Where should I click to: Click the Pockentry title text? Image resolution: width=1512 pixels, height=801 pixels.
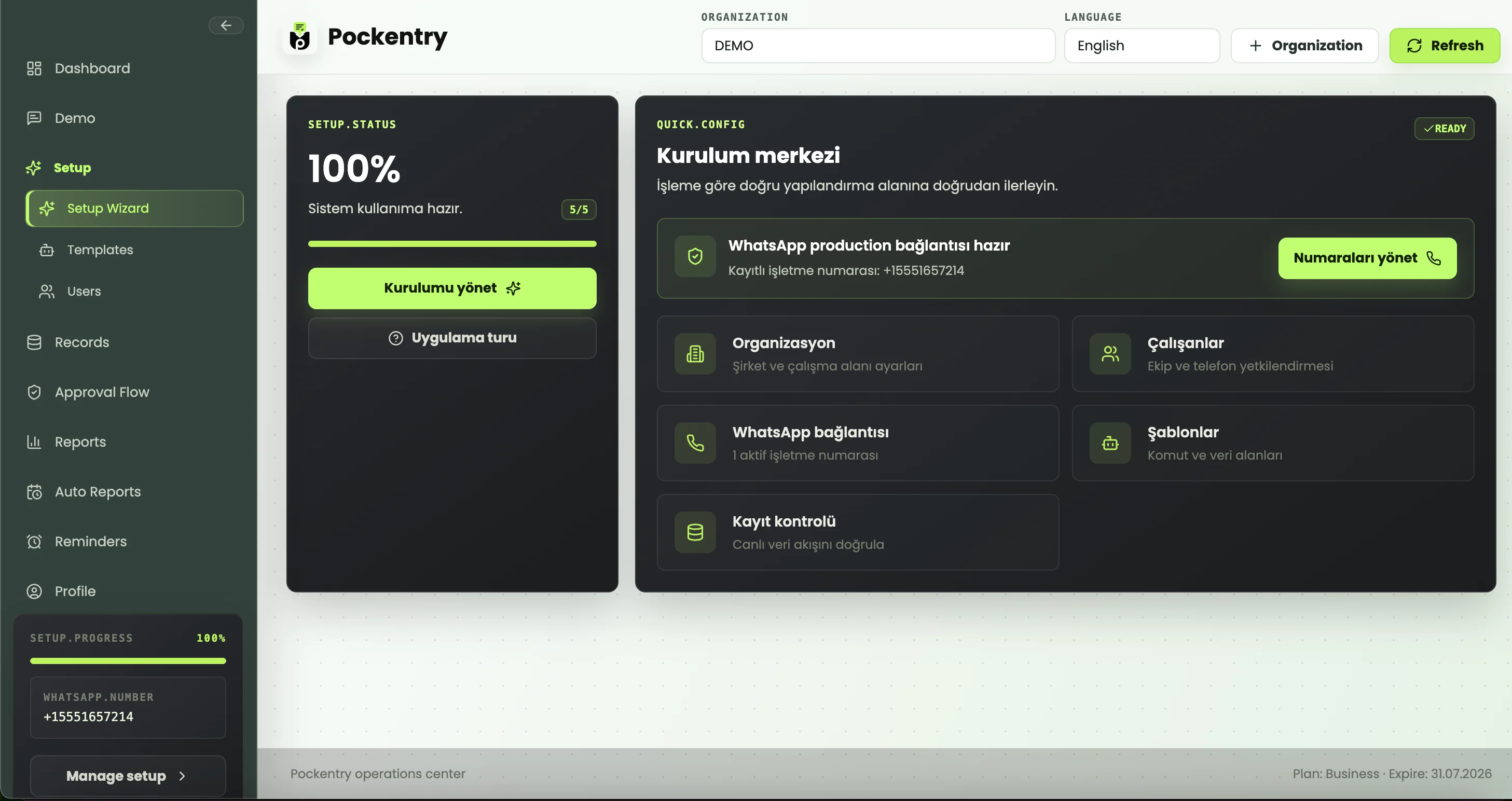(388, 37)
